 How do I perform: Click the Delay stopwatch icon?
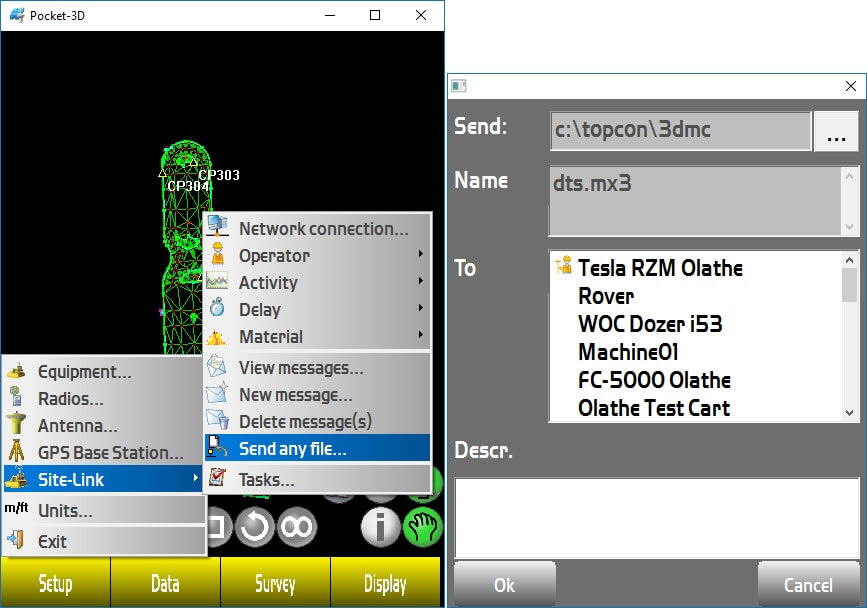click(x=217, y=308)
